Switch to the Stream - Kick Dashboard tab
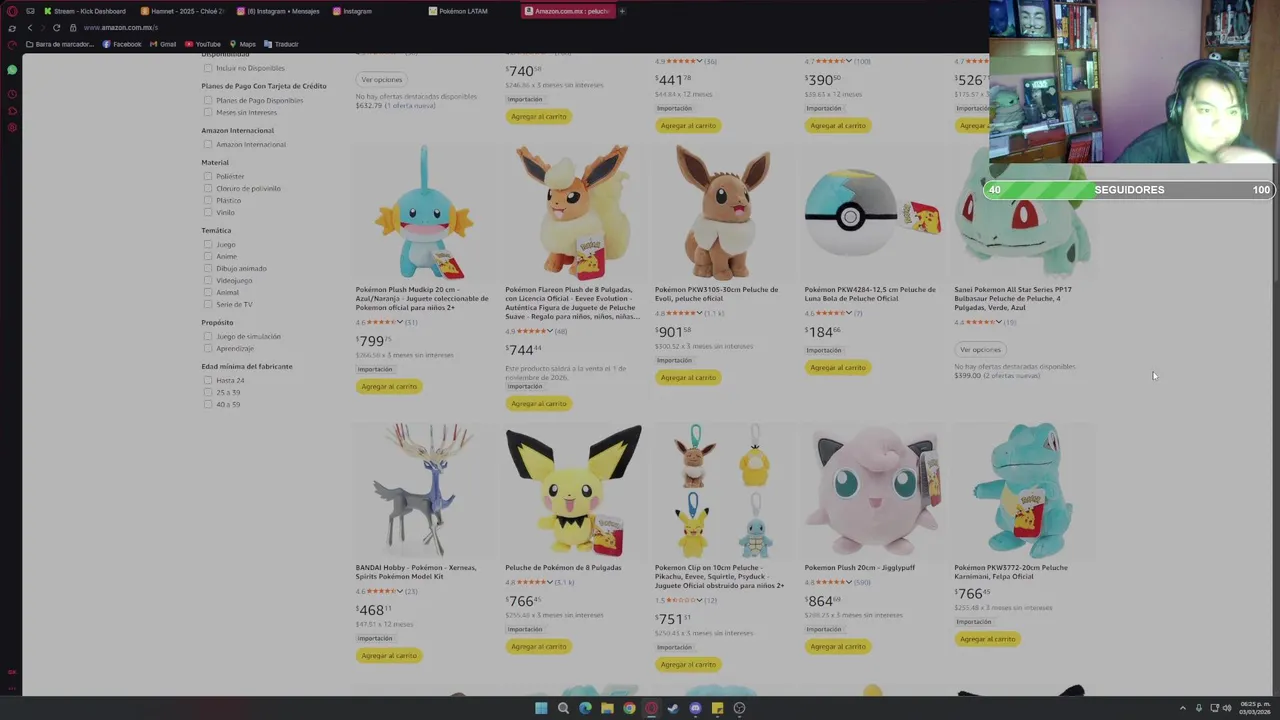This screenshot has width=1280, height=720. pos(86,11)
